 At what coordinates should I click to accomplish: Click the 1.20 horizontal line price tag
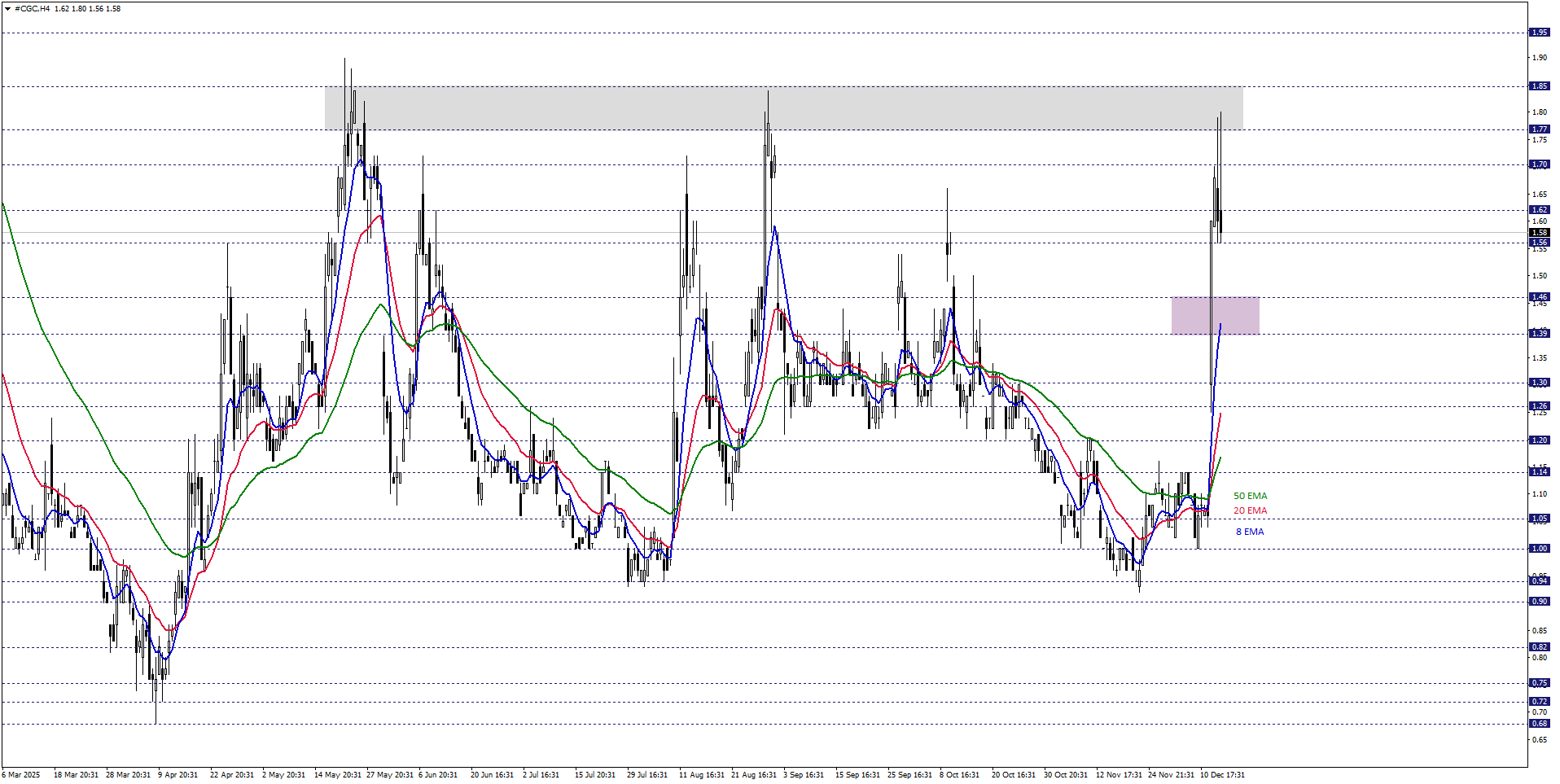click(1539, 440)
